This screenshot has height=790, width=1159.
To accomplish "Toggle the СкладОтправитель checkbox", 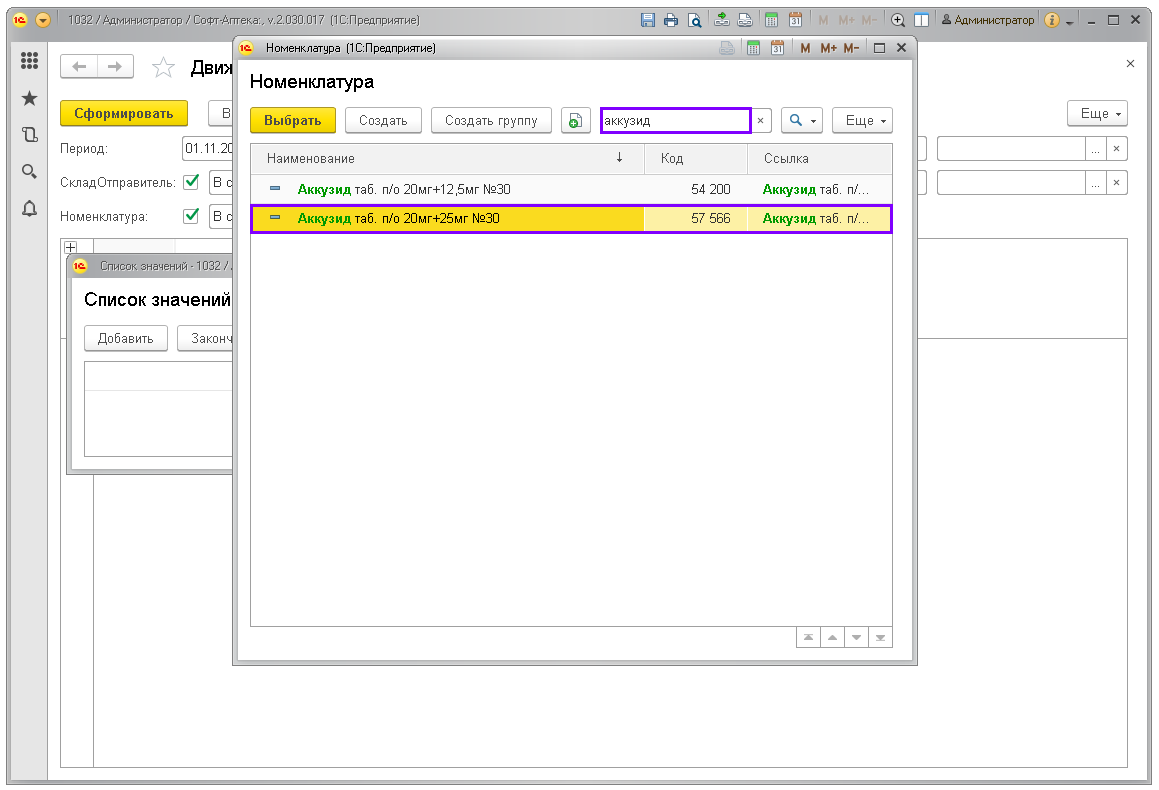I will pos(191,182).
